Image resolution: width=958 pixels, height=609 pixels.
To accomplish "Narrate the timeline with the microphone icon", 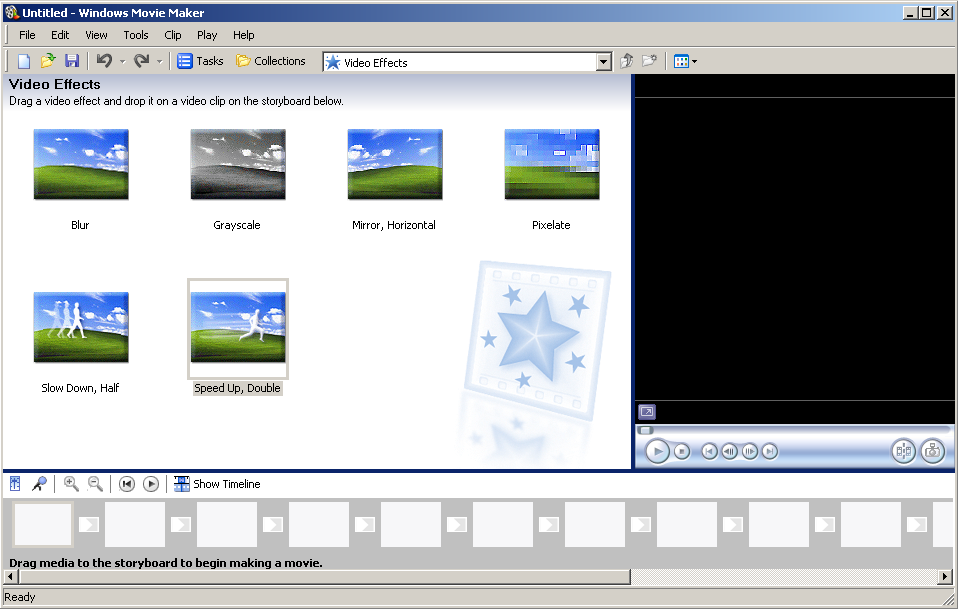I will coord(39,484).
